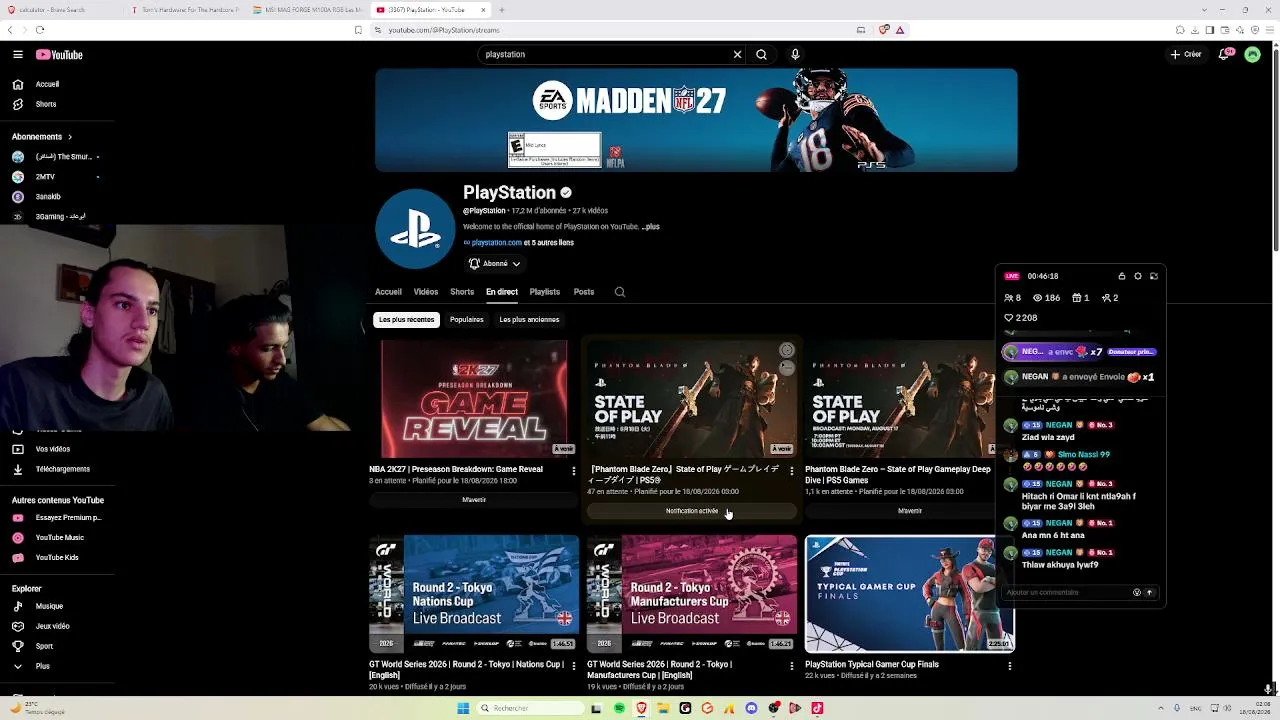
Task: Submit search with the magnifier button
Action: pos(761,55)
